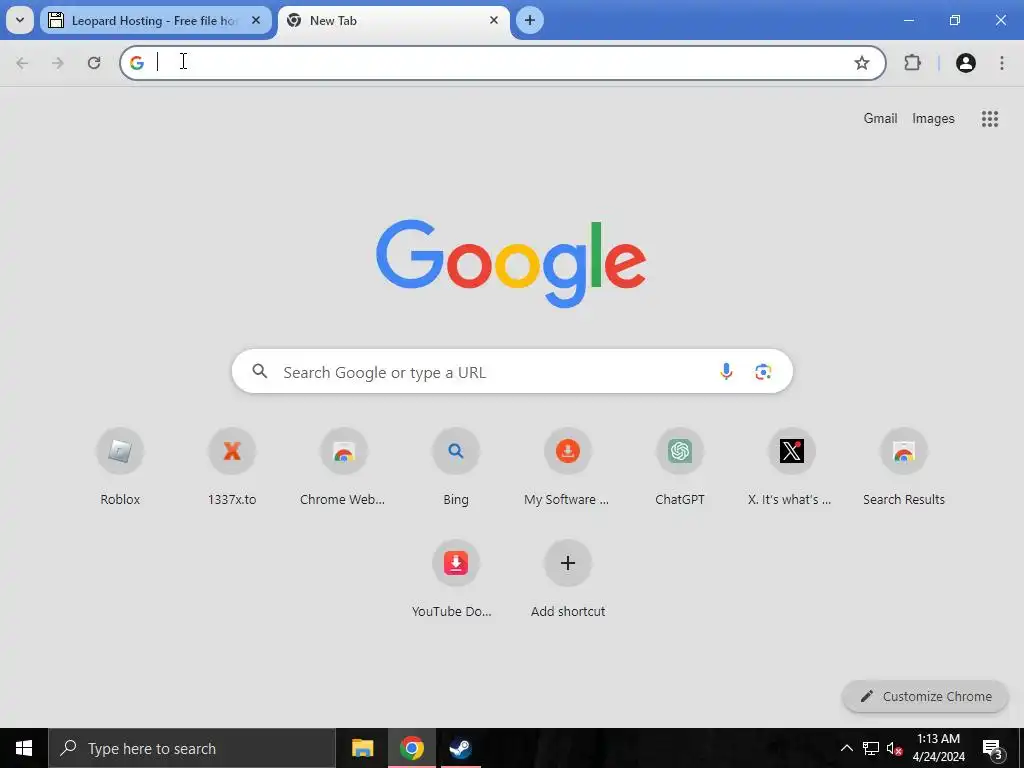
Task: Open the notifications action center
Action: point(992,748)
